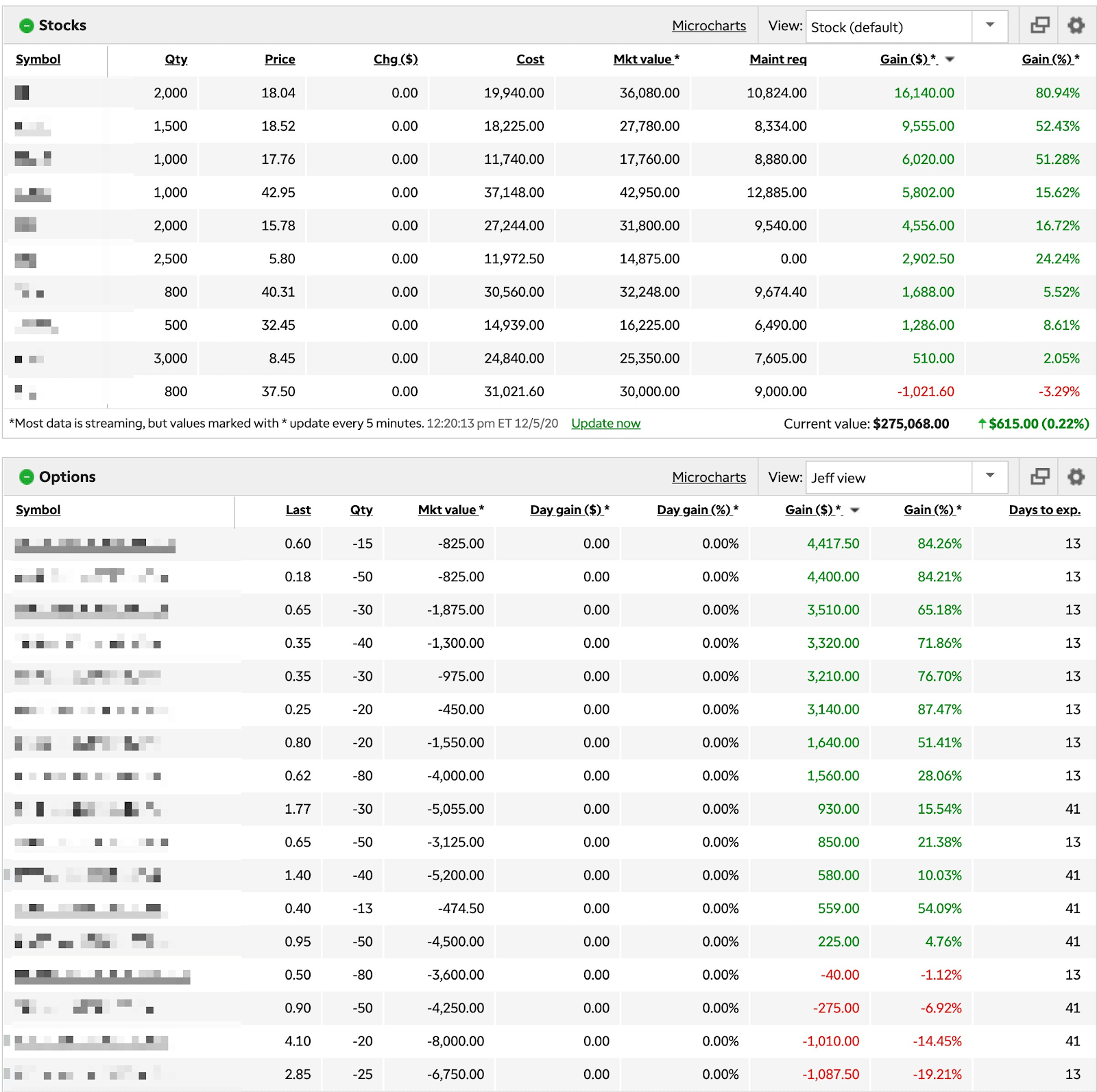Click sort arrow beside Options Gain ($) header
The image size is (1097, 1092).
point(855,511)
